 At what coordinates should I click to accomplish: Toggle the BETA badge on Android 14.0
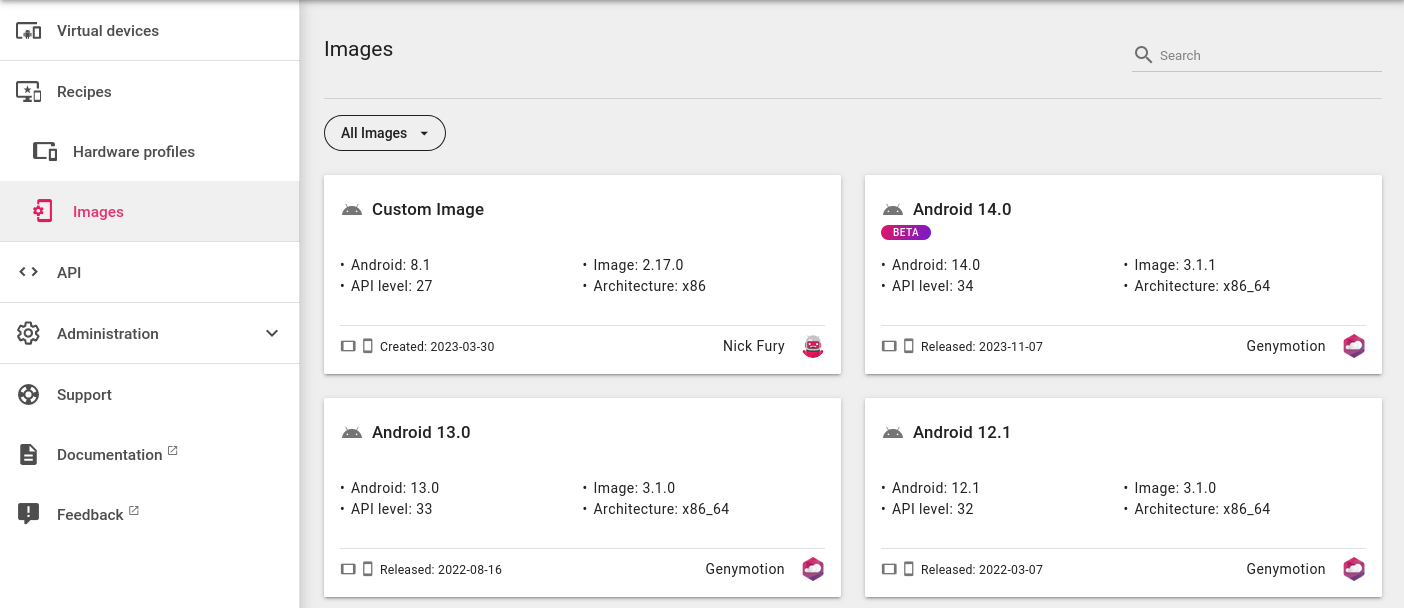tap(905, 232)
